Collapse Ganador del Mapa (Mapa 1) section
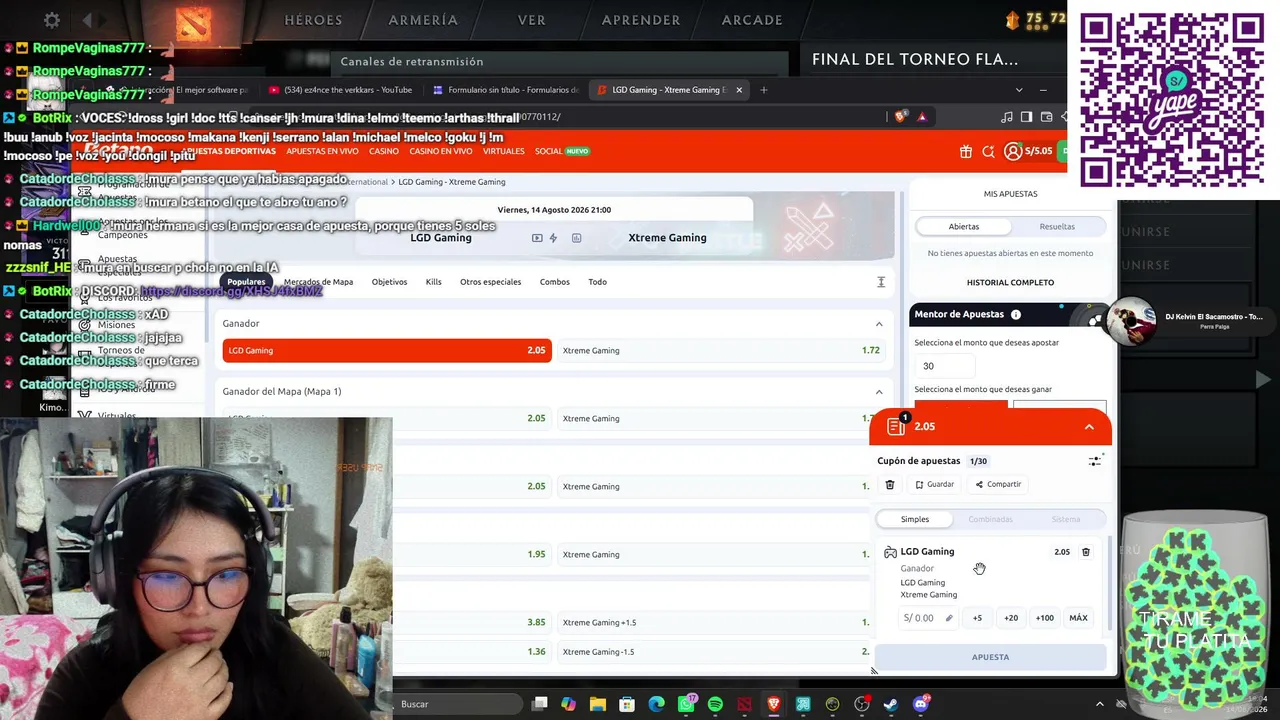The height and width of the screenshot is (720, 1280). pos(879,392)
